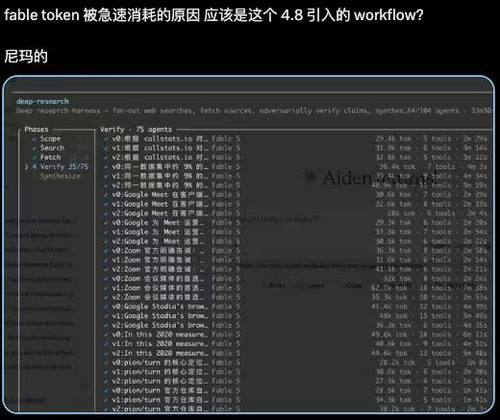500x420 pixels.
Task: Select the v0 pion/turn 官方仓库 row
Action: 295,391
